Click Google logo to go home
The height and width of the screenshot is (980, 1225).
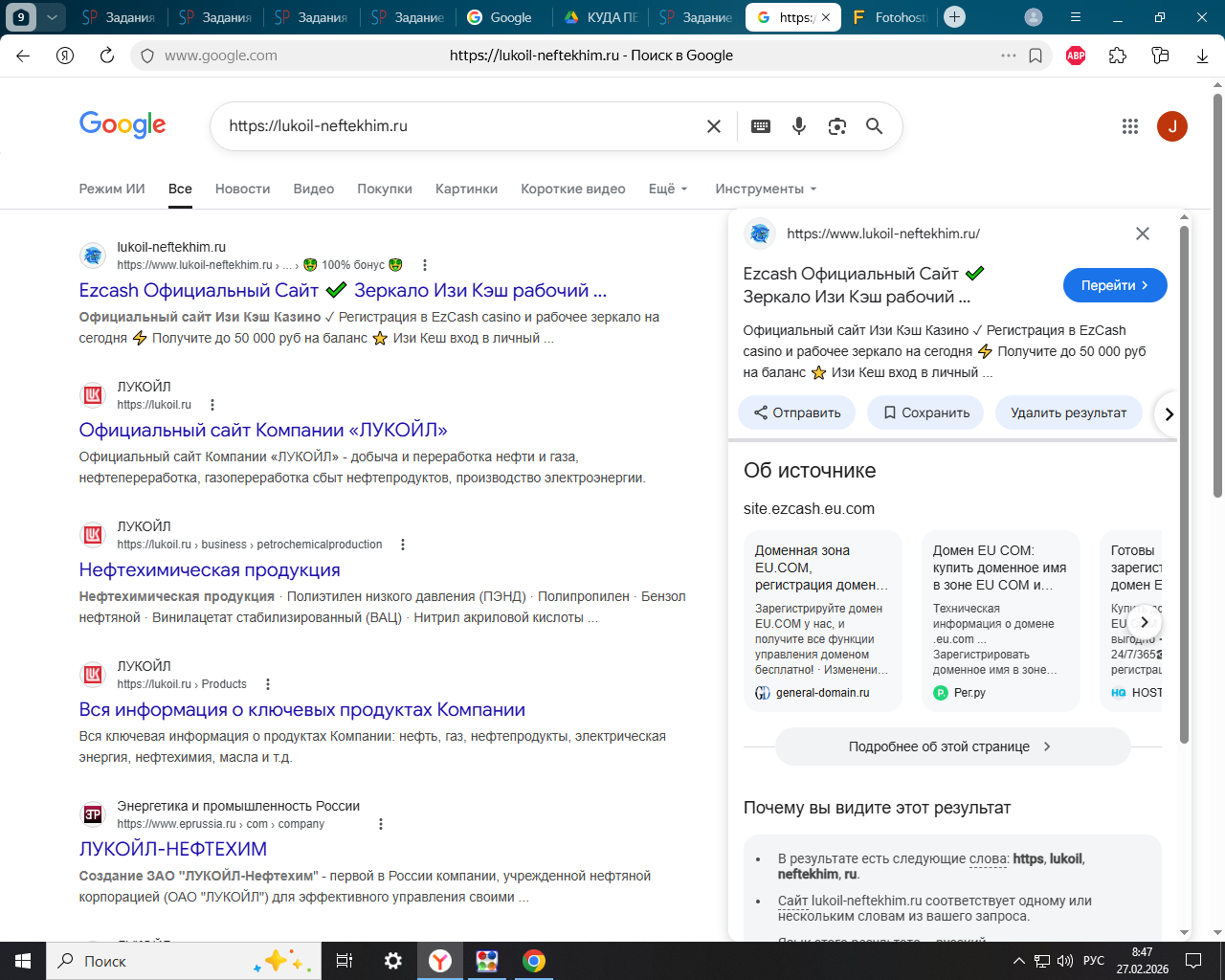(x=122, y=124)
